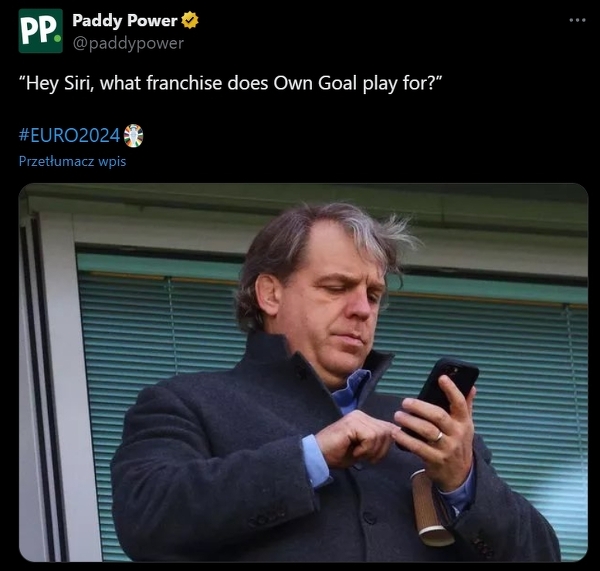Open the Paddy Power display name

[x=125, y=20]
